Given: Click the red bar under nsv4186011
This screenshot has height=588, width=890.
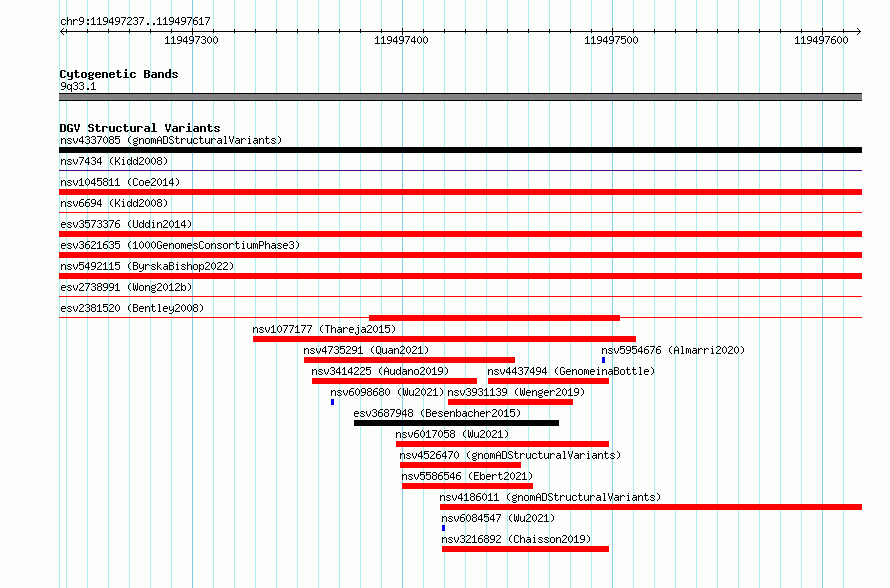Looking at the screenshot, I should tap(651, 507).
